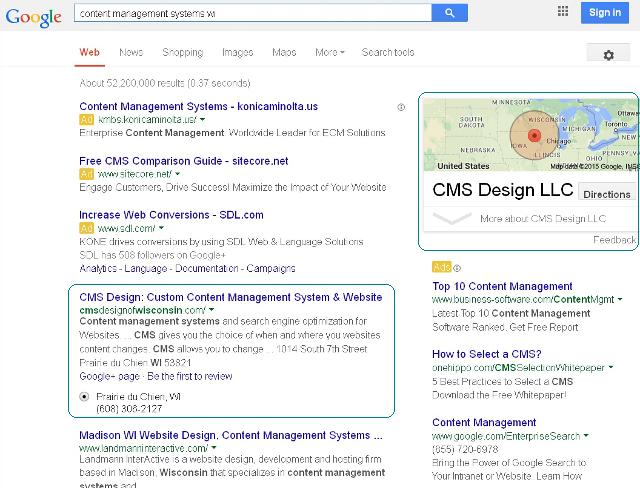Viewport: 640px width, 488px height.
Task: Switch to the Maps tab
Action: coord(284,52)
